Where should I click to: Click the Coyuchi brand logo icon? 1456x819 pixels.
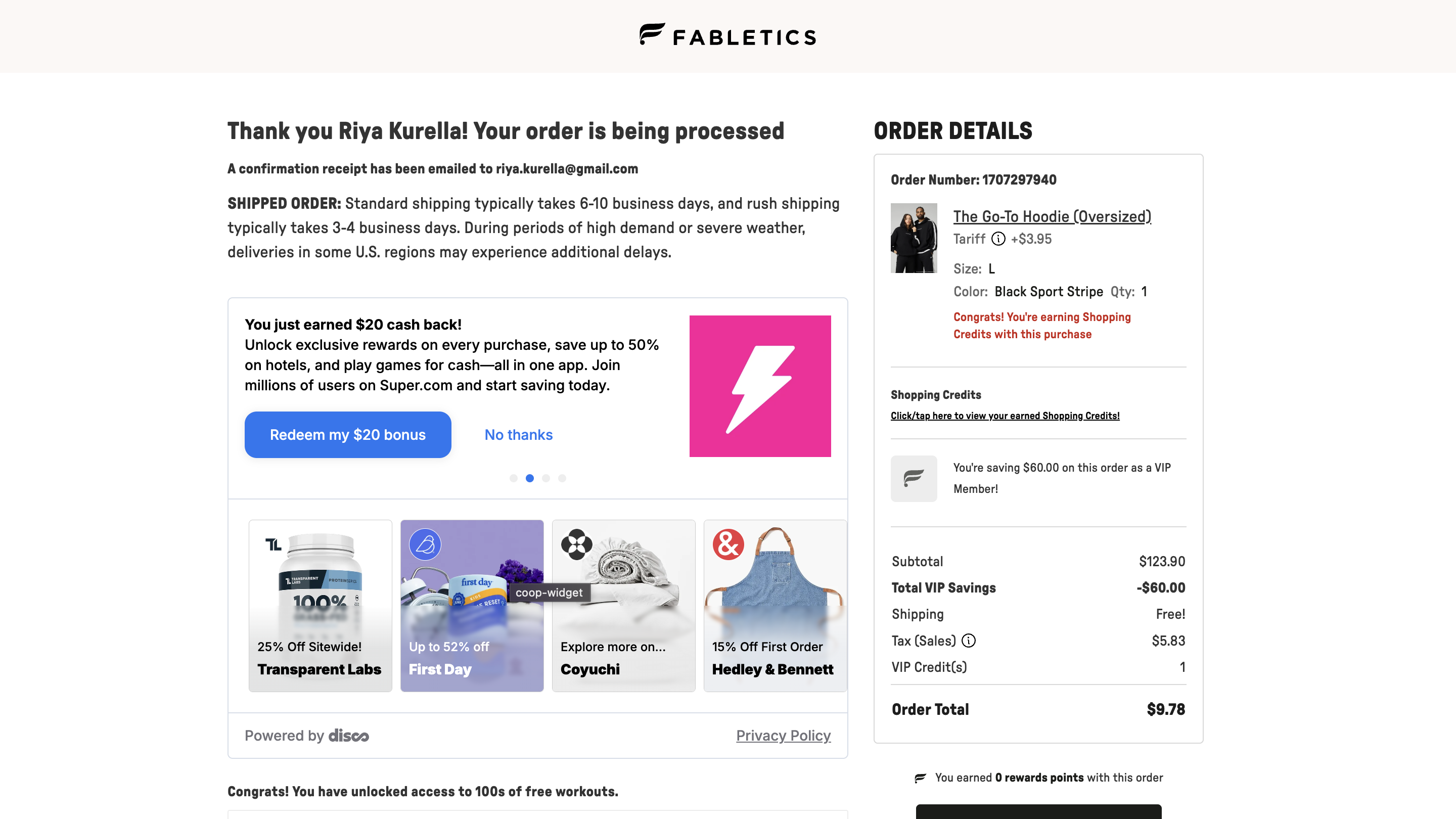(576, 544)
